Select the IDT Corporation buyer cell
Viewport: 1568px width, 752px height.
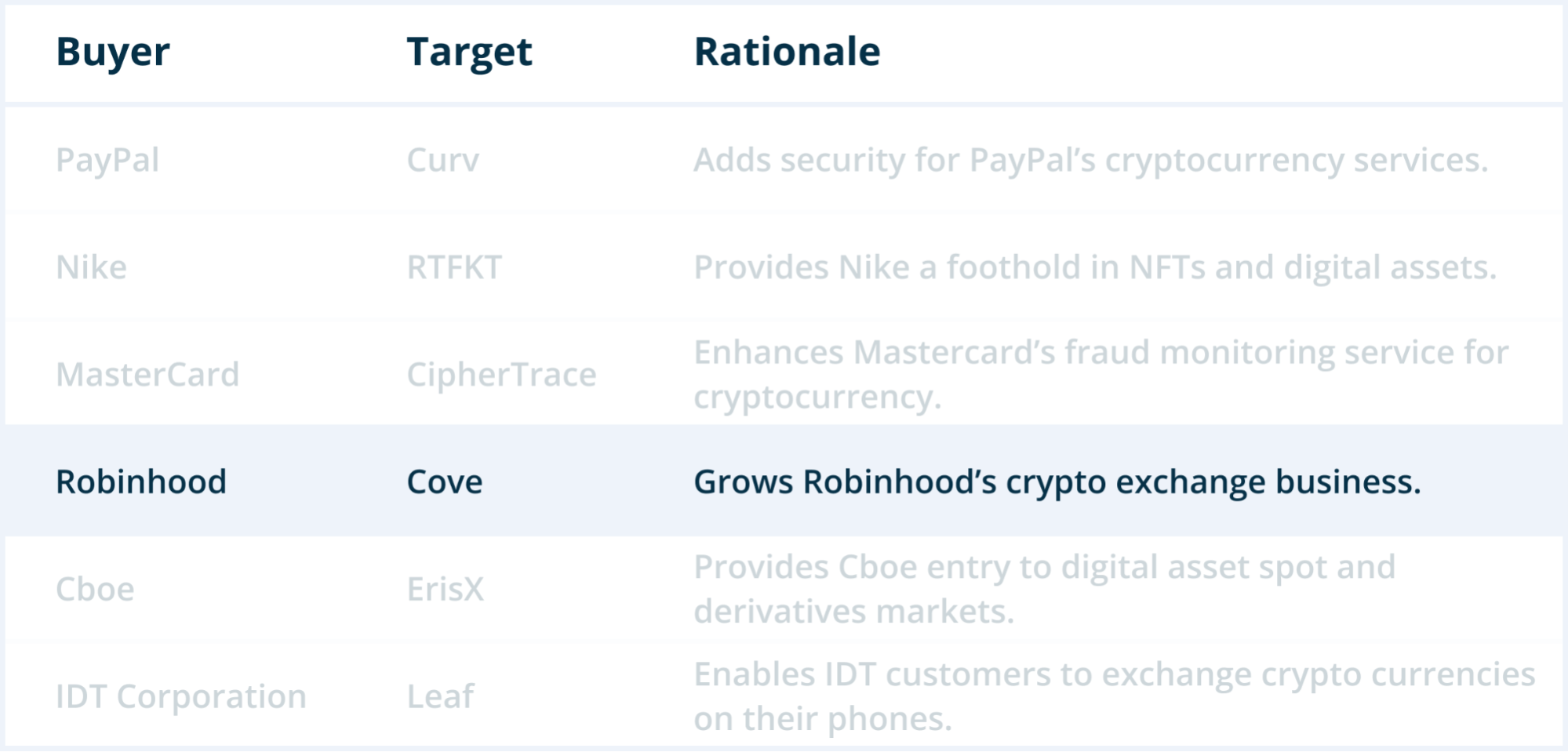pos(180,697)
